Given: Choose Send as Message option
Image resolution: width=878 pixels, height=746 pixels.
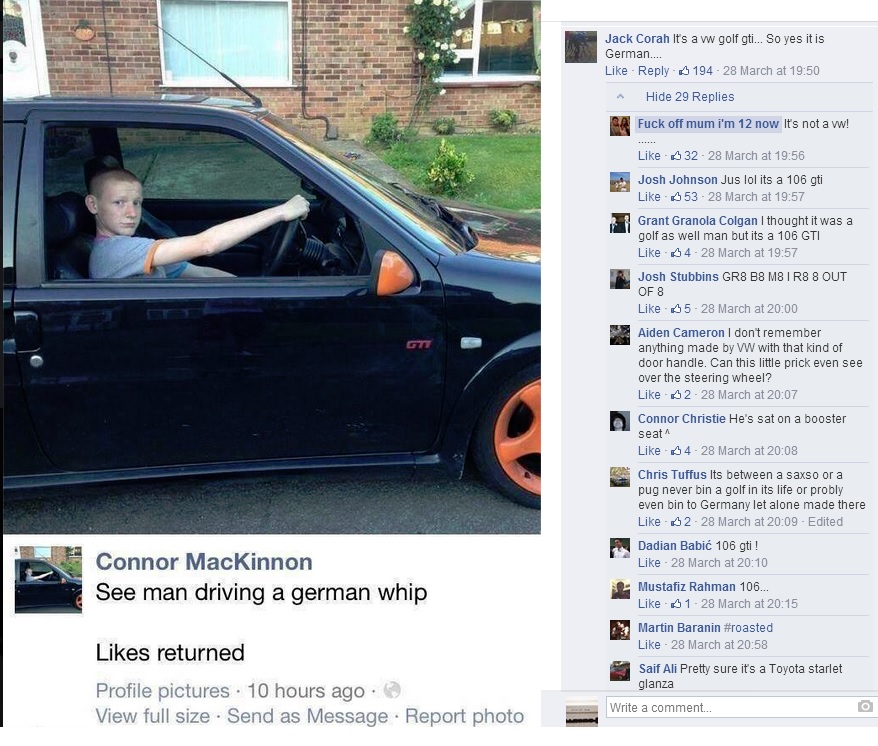Looking at the screenshot, I should [307, 716].
